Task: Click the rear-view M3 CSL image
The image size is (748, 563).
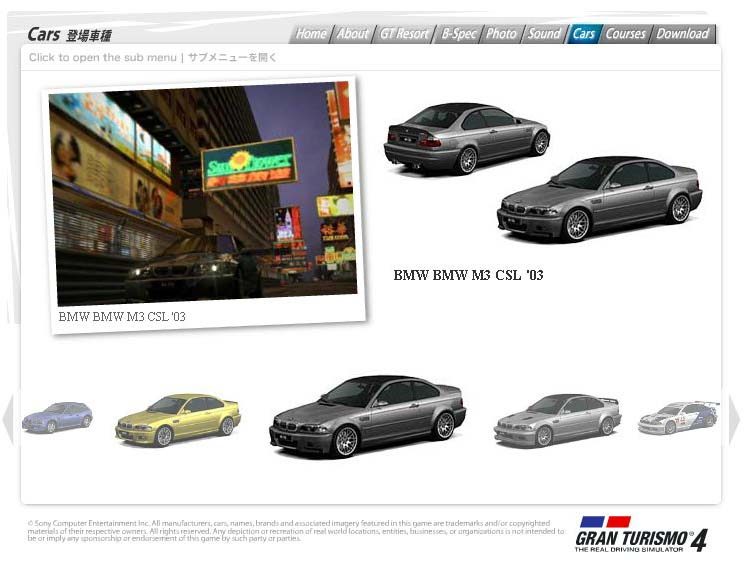Action: click(x=467, y=138)
